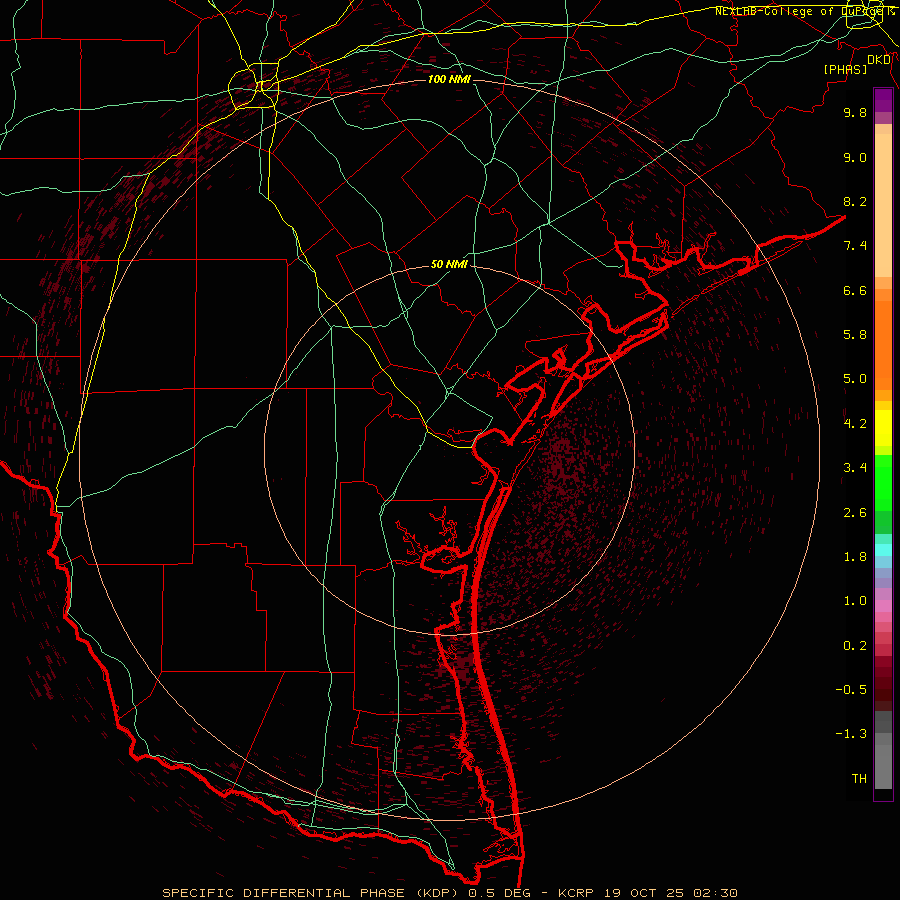The width and height of the screenshot is (900, 900).
Task: Click the "50 NMI" range ring label
Action: tap(449, 264)
